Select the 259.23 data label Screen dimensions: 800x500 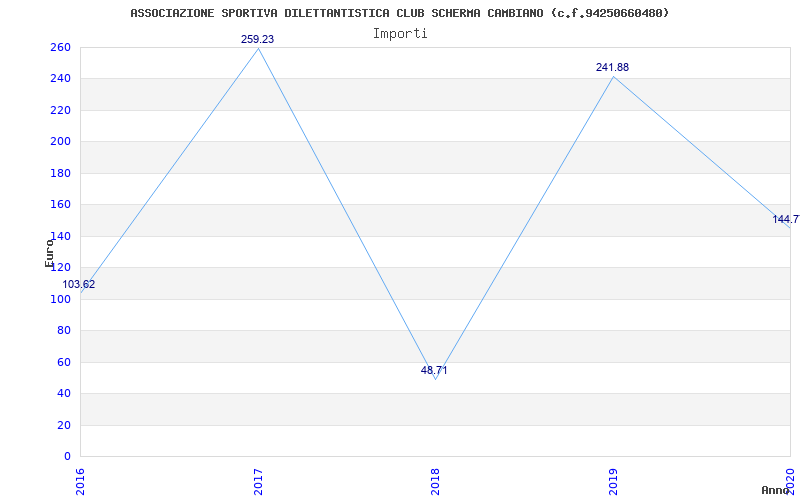pos(258,39)
